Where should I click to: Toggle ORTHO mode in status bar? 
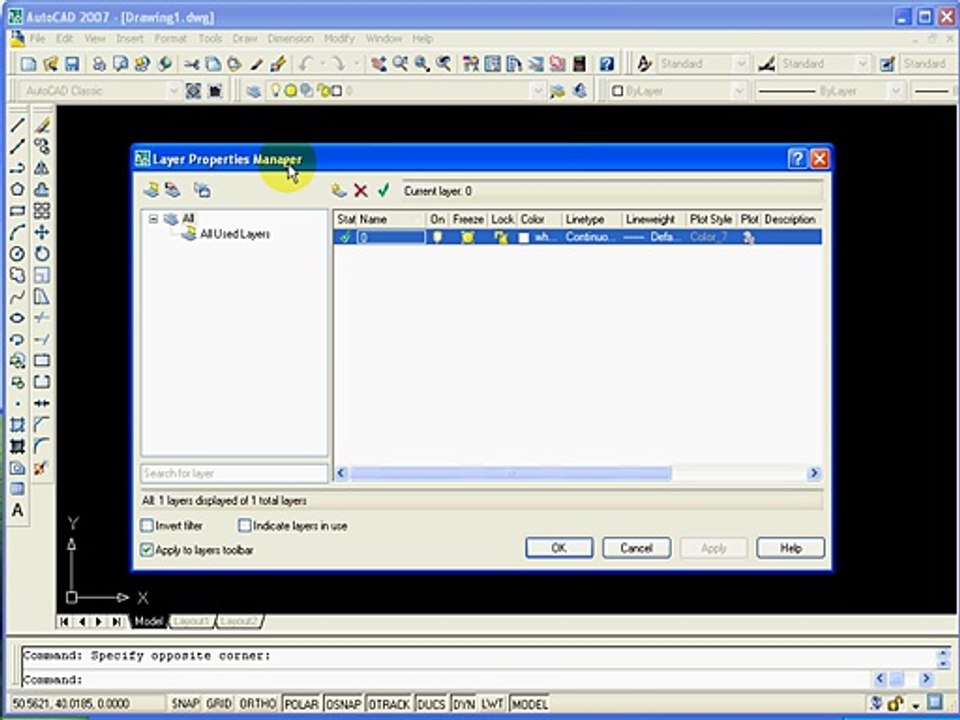[258, 703]
